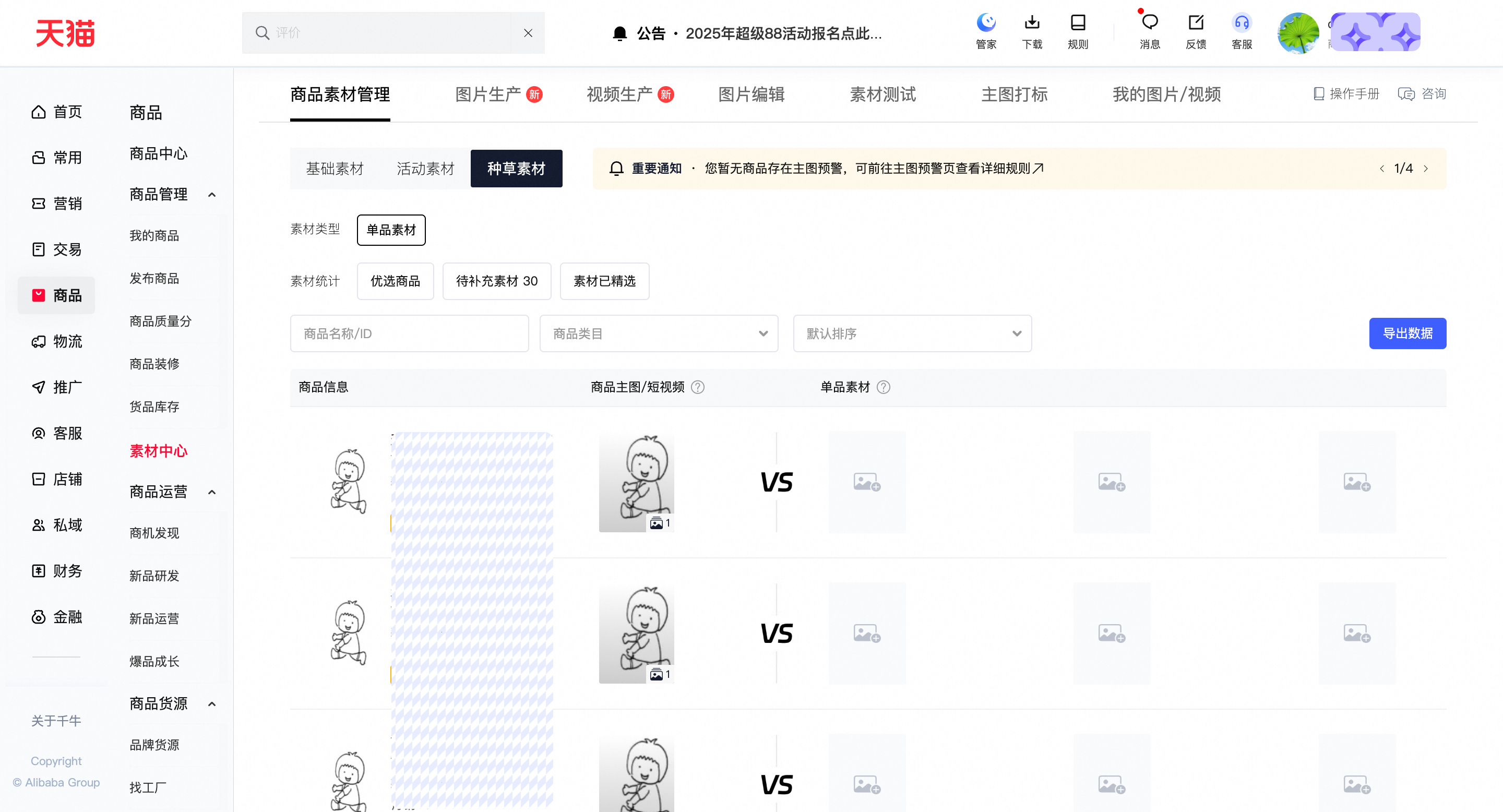
Task: Focus the 商品名称/ID input field
Action: click(410, 333)
